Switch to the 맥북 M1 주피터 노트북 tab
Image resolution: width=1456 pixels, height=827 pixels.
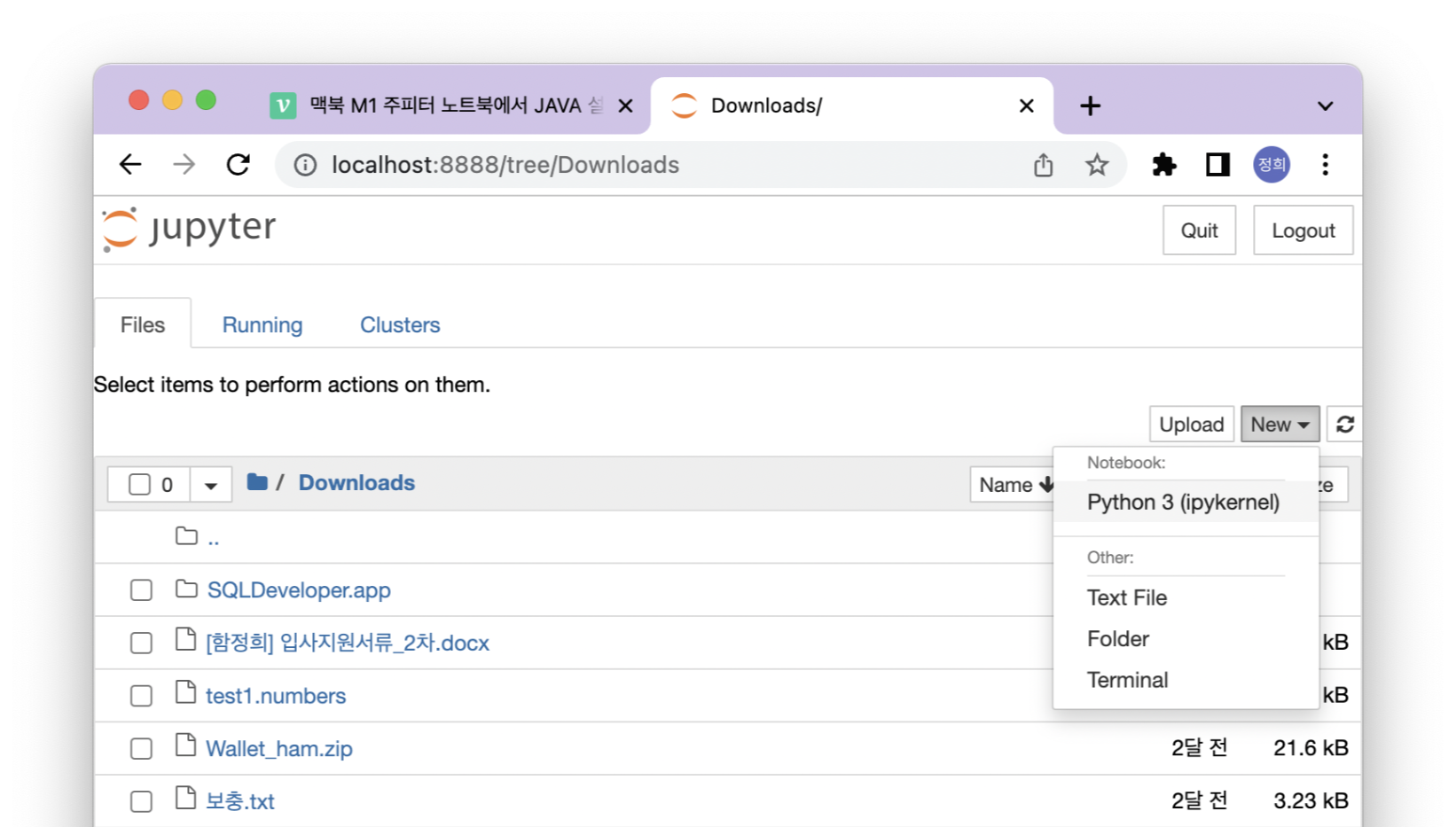(x=452, y=106)
